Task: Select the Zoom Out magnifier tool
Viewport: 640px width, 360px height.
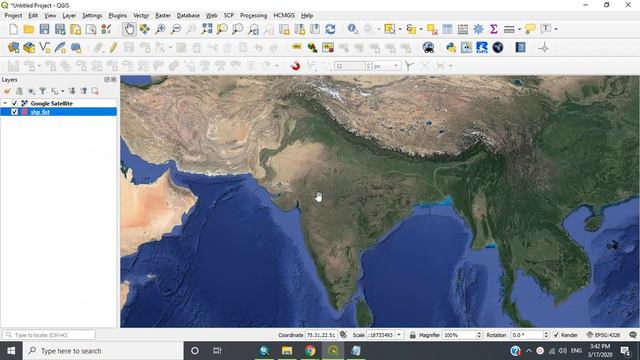Action: coord(176,29)
